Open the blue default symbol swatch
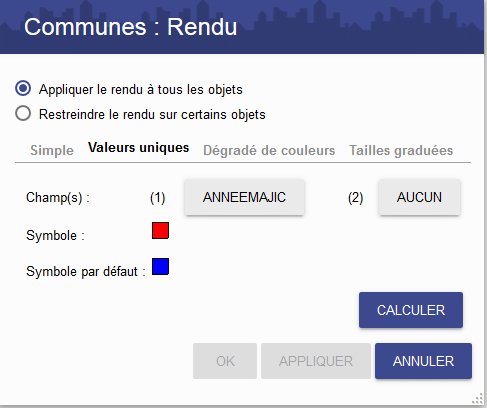Image resolution: width=487 pixels, height=408 pixels. pyautogui.click(x=160, y=266)
